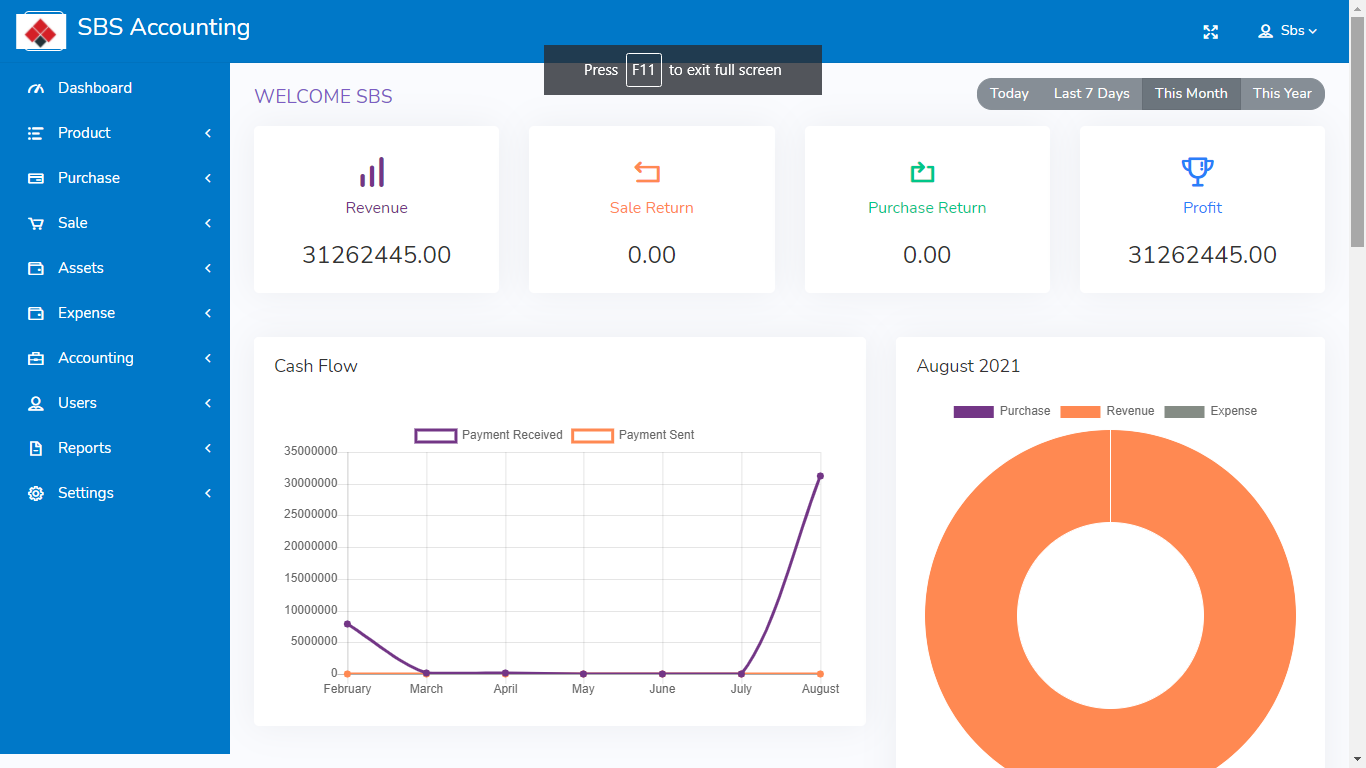Toggle Purchase legend in August 2021 chart

click(1002, 411)
